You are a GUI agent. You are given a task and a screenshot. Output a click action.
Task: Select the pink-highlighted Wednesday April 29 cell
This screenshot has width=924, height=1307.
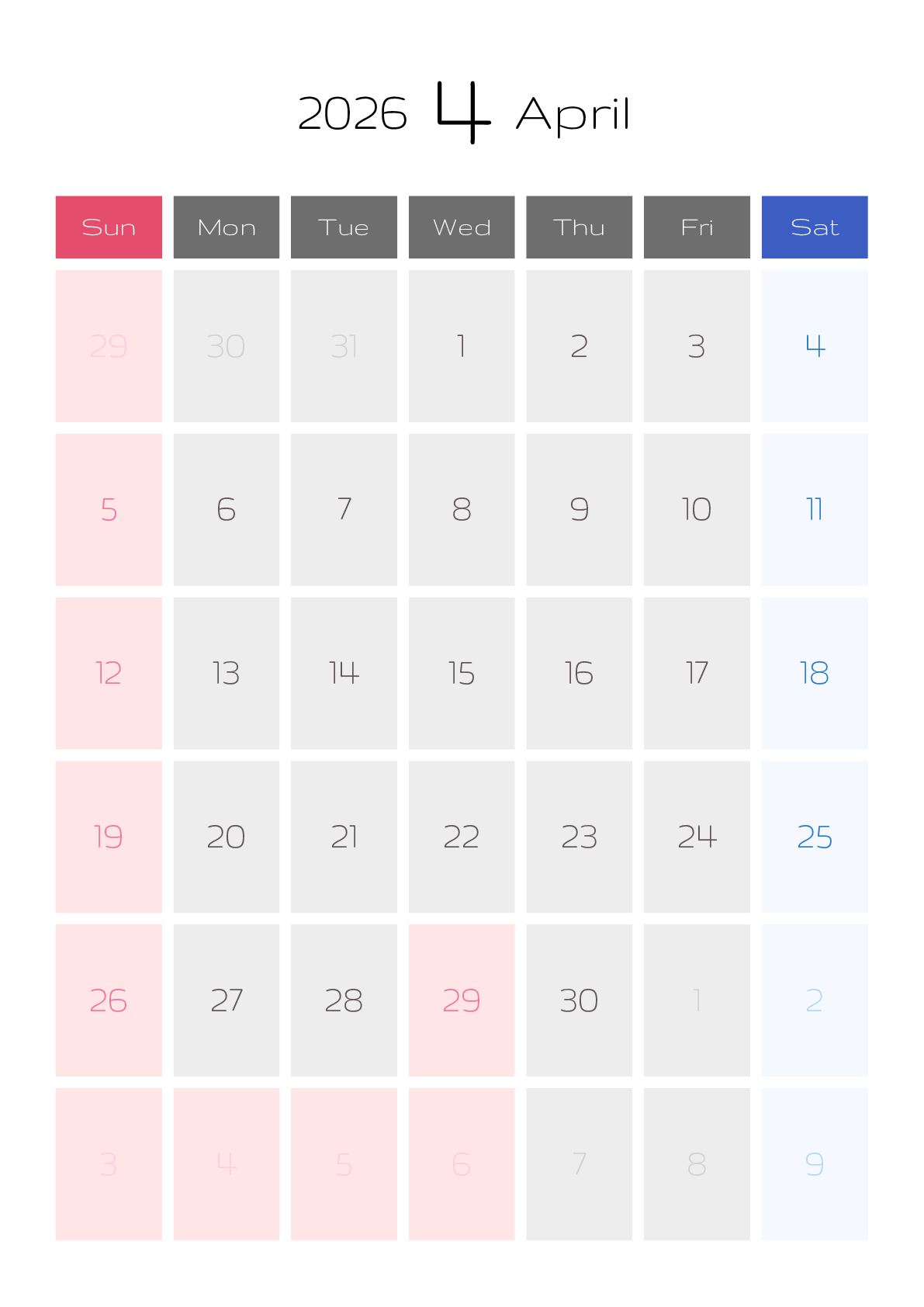point(462,1000)
